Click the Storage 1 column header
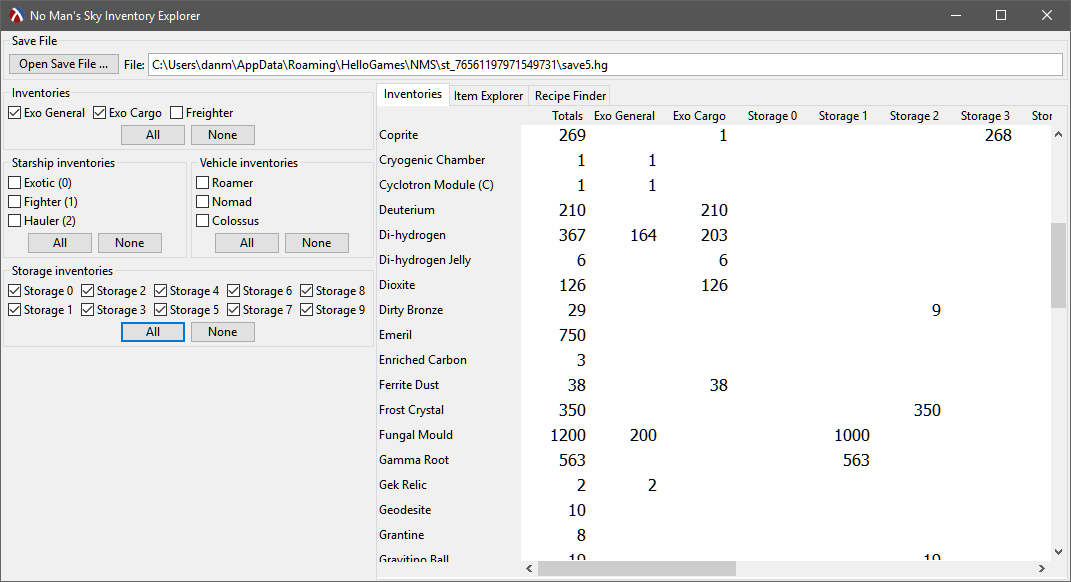 (844, 116)
